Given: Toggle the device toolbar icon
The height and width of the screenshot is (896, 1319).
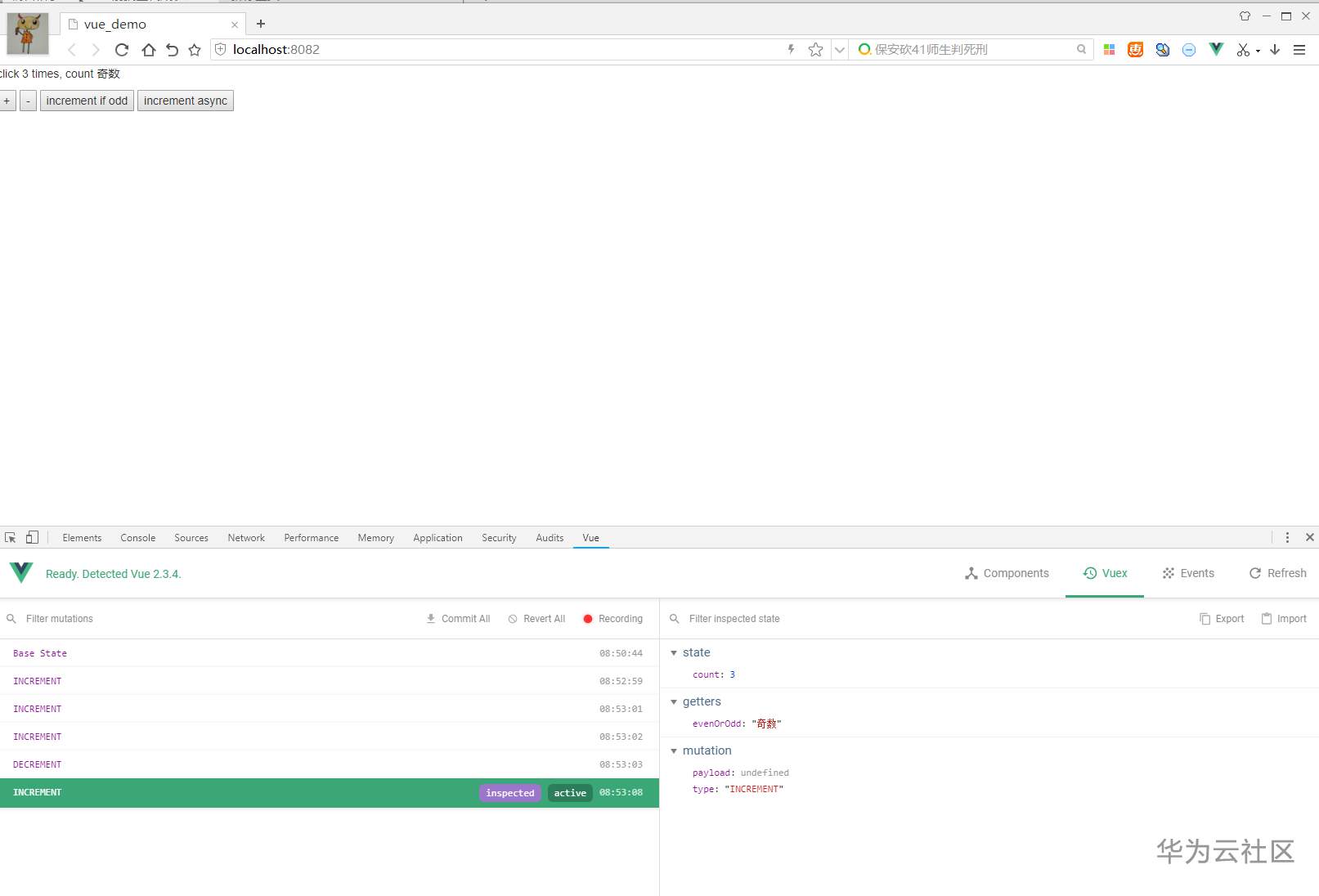Looking at the screenshot, I should pos(32,537).
